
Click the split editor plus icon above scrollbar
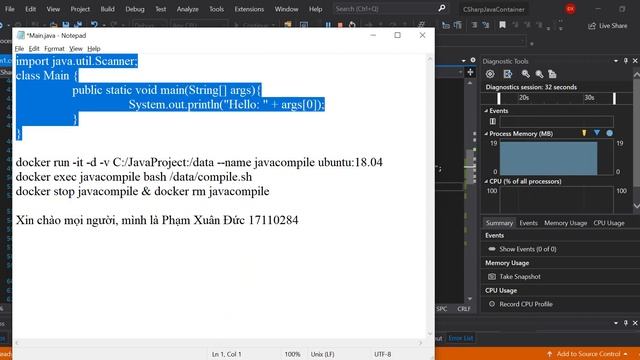(470, 72)
